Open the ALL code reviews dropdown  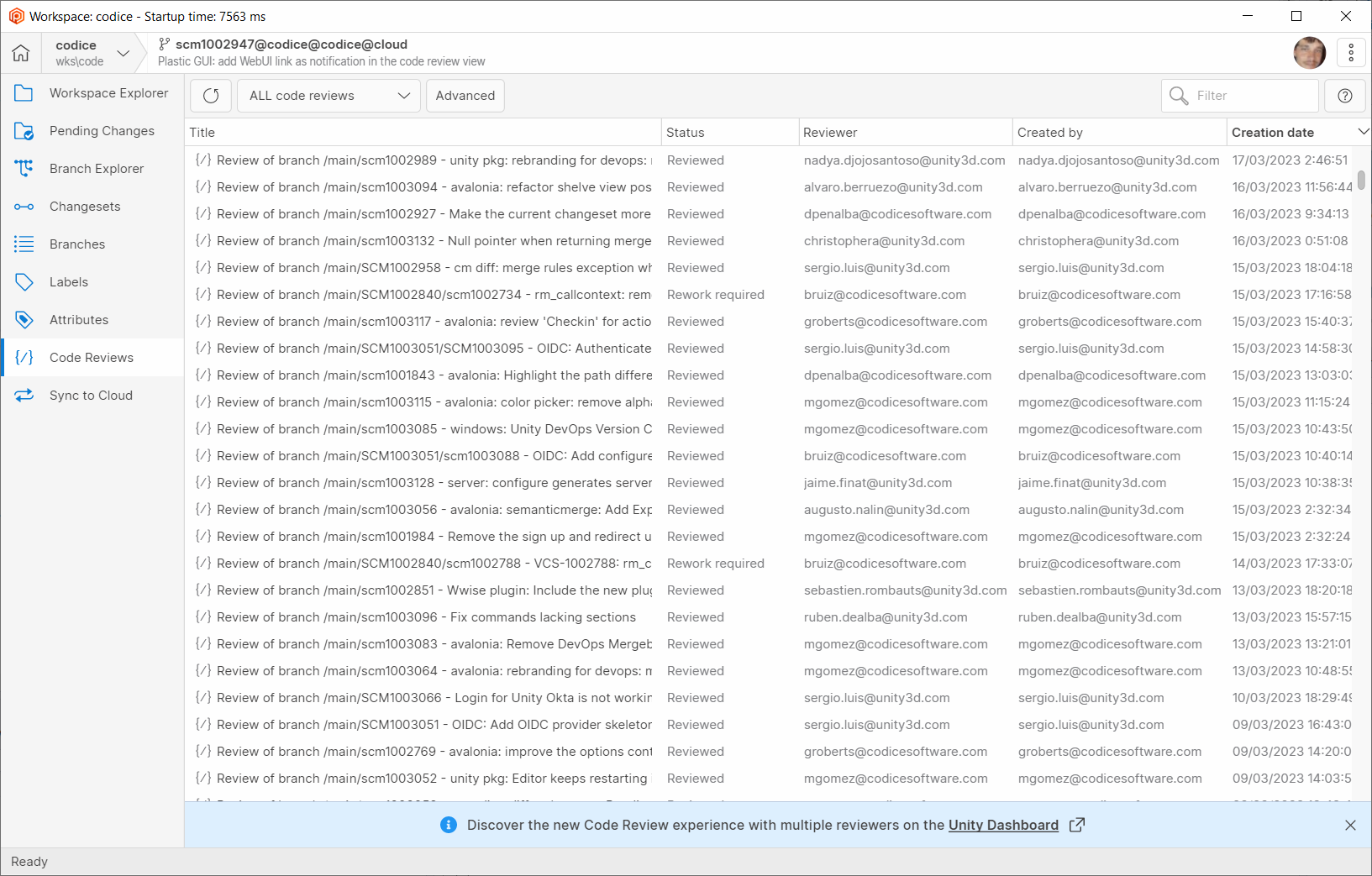(x=328, y=95)
